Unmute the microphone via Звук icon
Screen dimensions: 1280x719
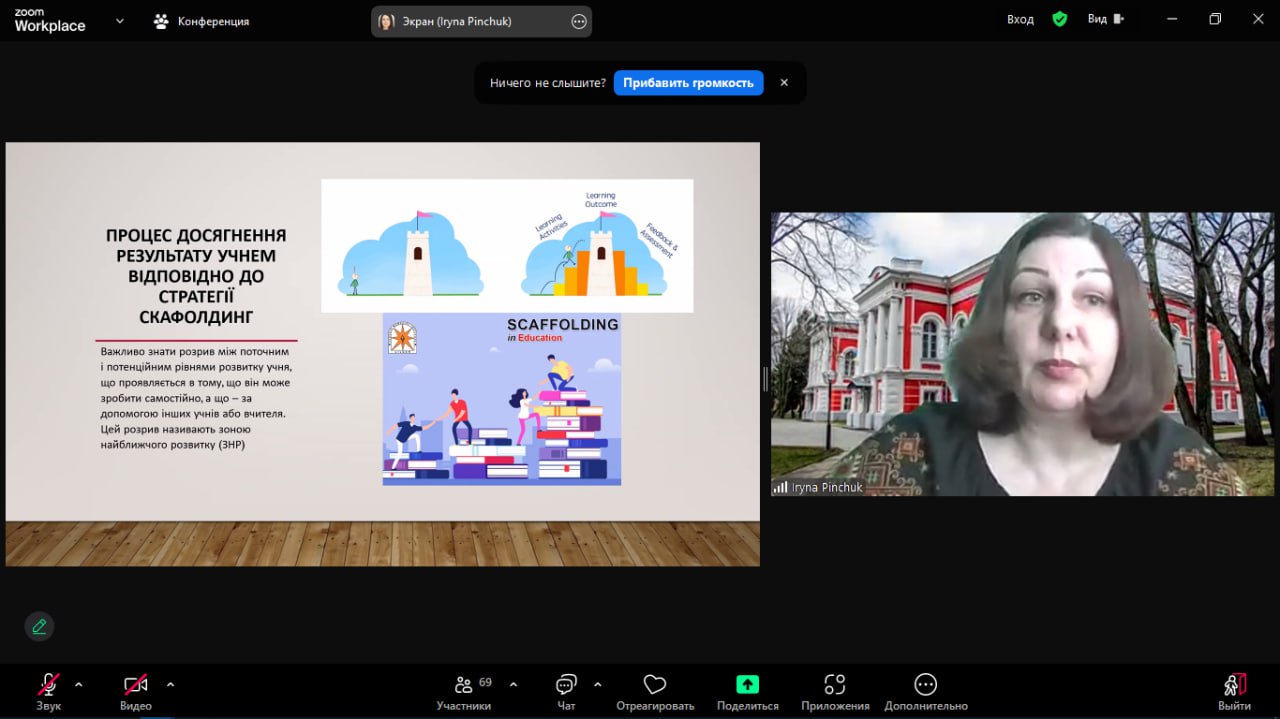point(48,685)
